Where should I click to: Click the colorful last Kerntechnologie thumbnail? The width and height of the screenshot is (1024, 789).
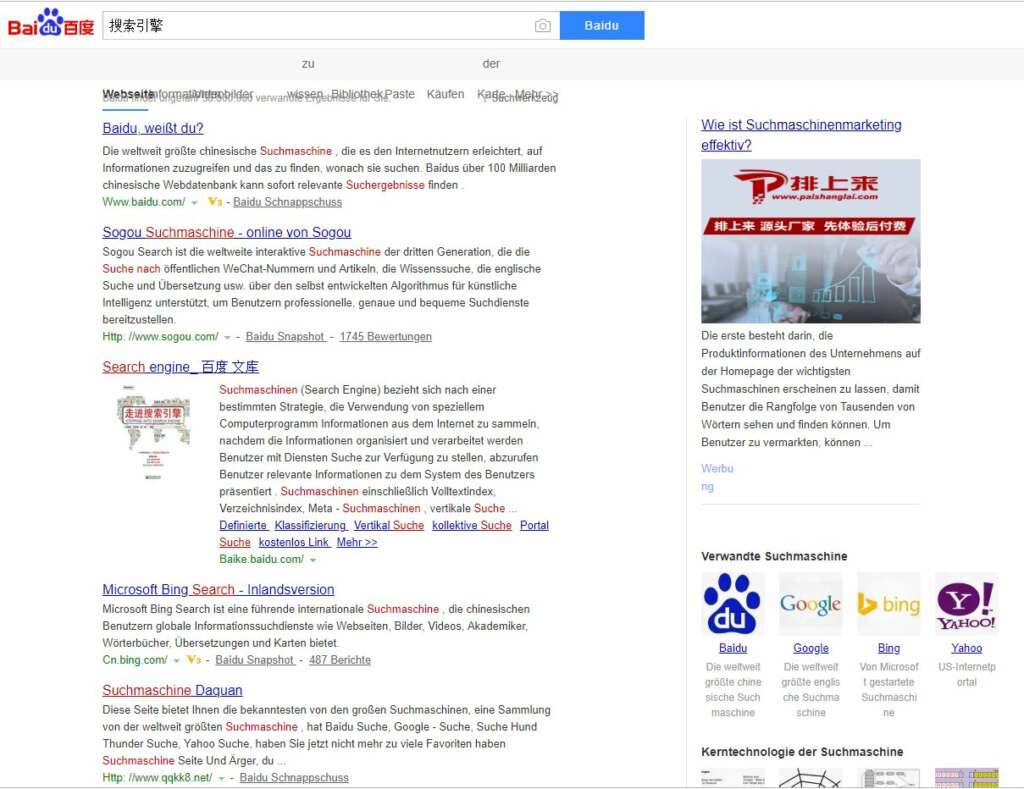coord(967,778)
